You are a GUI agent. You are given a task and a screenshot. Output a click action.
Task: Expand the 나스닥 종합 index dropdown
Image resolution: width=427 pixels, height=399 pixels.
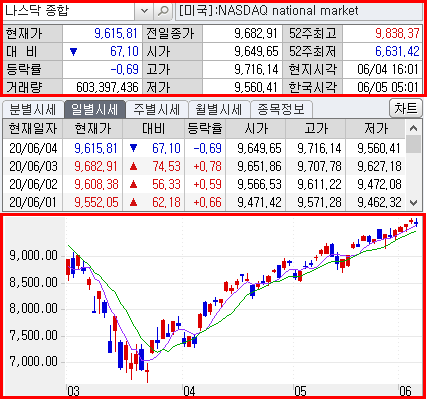(144, 11)
